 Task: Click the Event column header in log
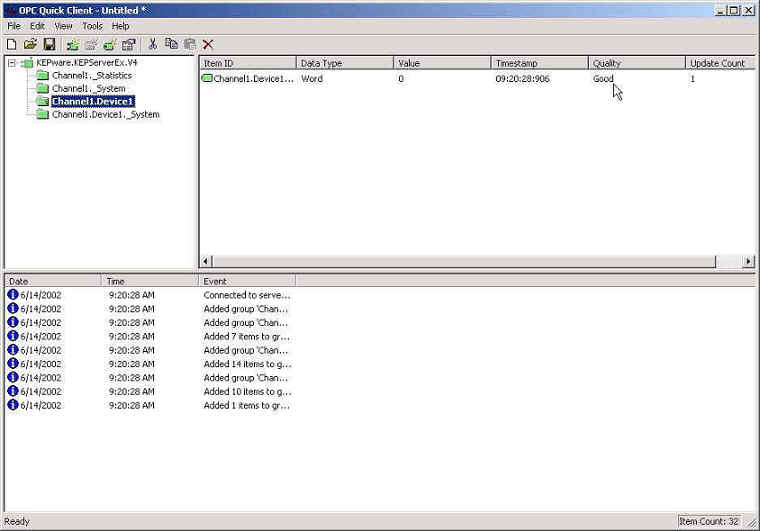click(246, 282)
